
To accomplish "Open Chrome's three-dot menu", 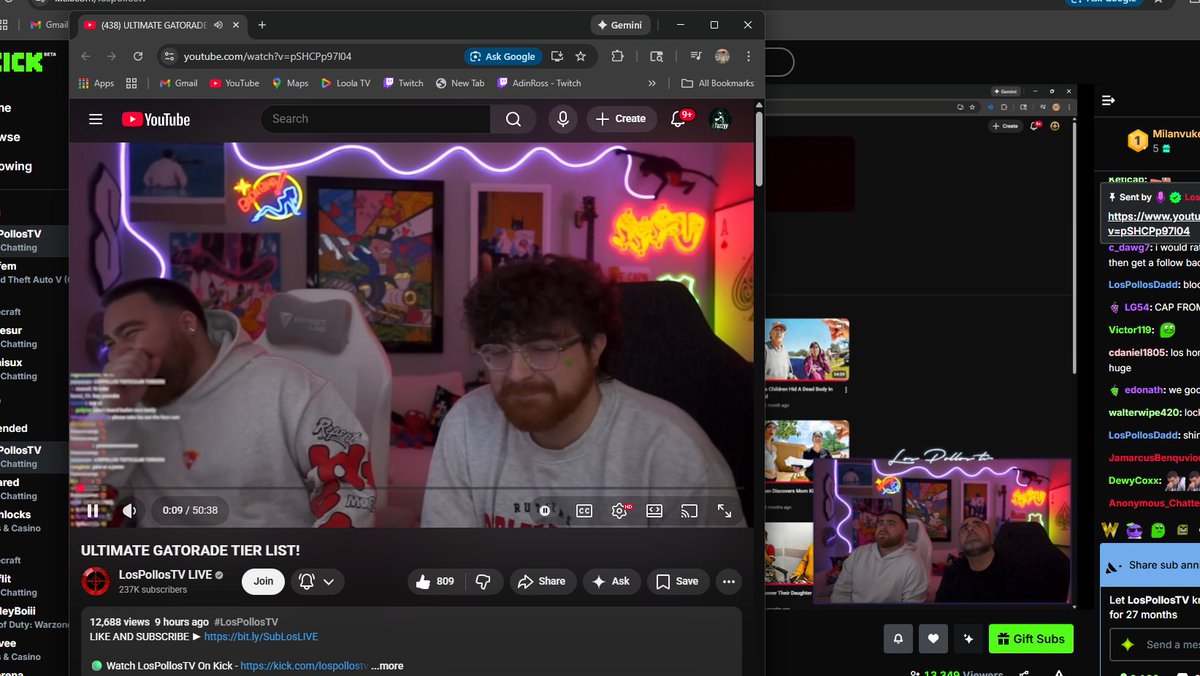I will click(x=748, y=57).
